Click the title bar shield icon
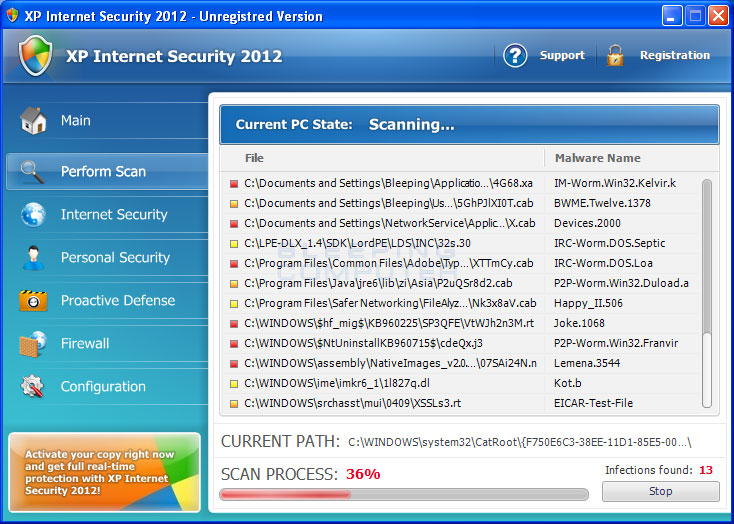Image resolution: width=734 pixels, height=524 pixels. pyautogui.click(x=12, y=15)
